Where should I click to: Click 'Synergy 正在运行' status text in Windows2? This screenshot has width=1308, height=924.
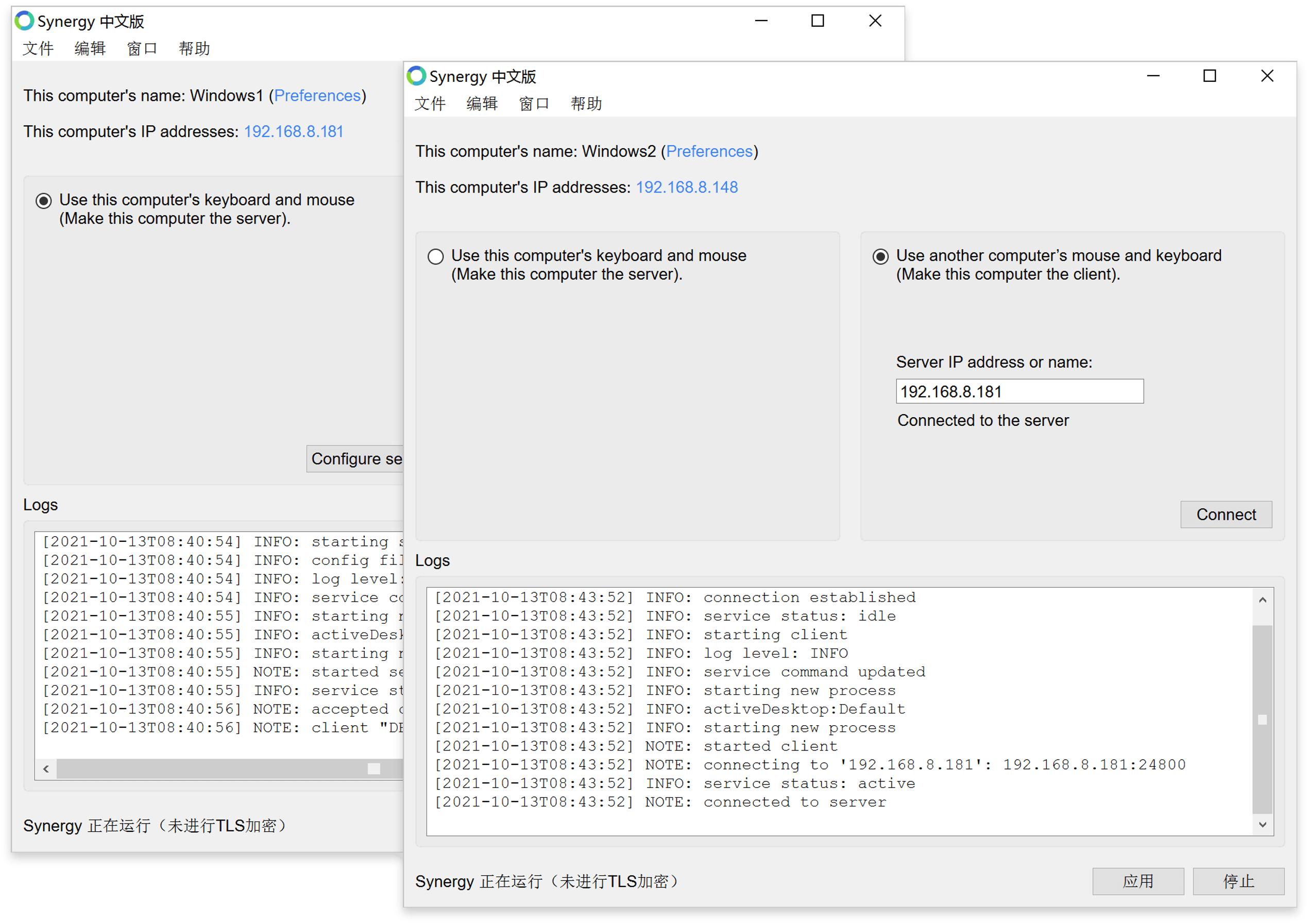coord(547,881)
